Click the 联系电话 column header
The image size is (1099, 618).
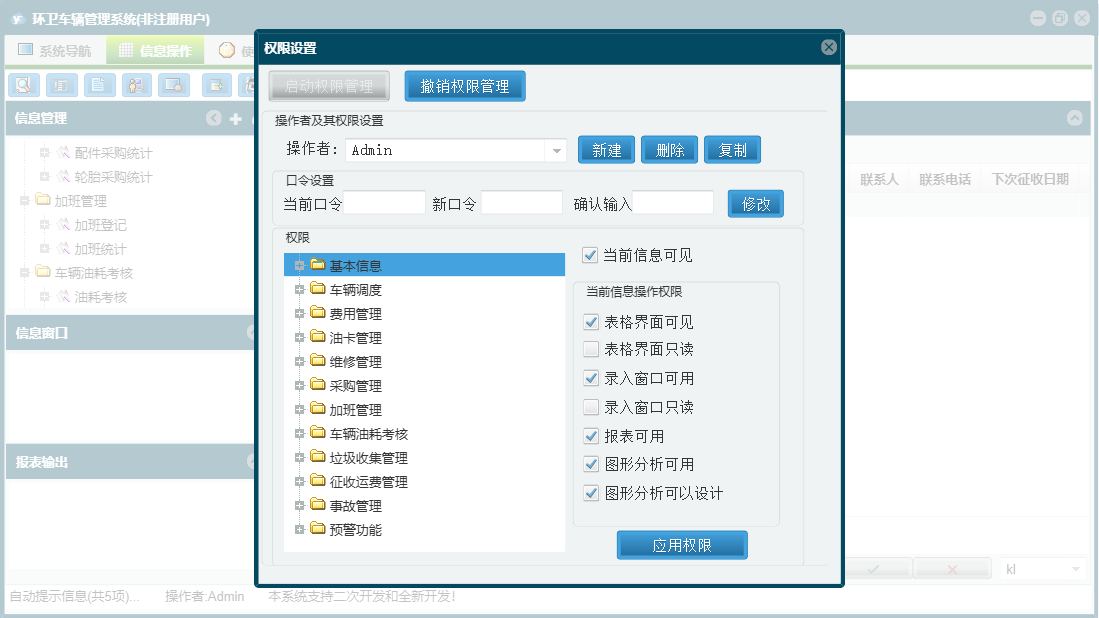(945, 179)
